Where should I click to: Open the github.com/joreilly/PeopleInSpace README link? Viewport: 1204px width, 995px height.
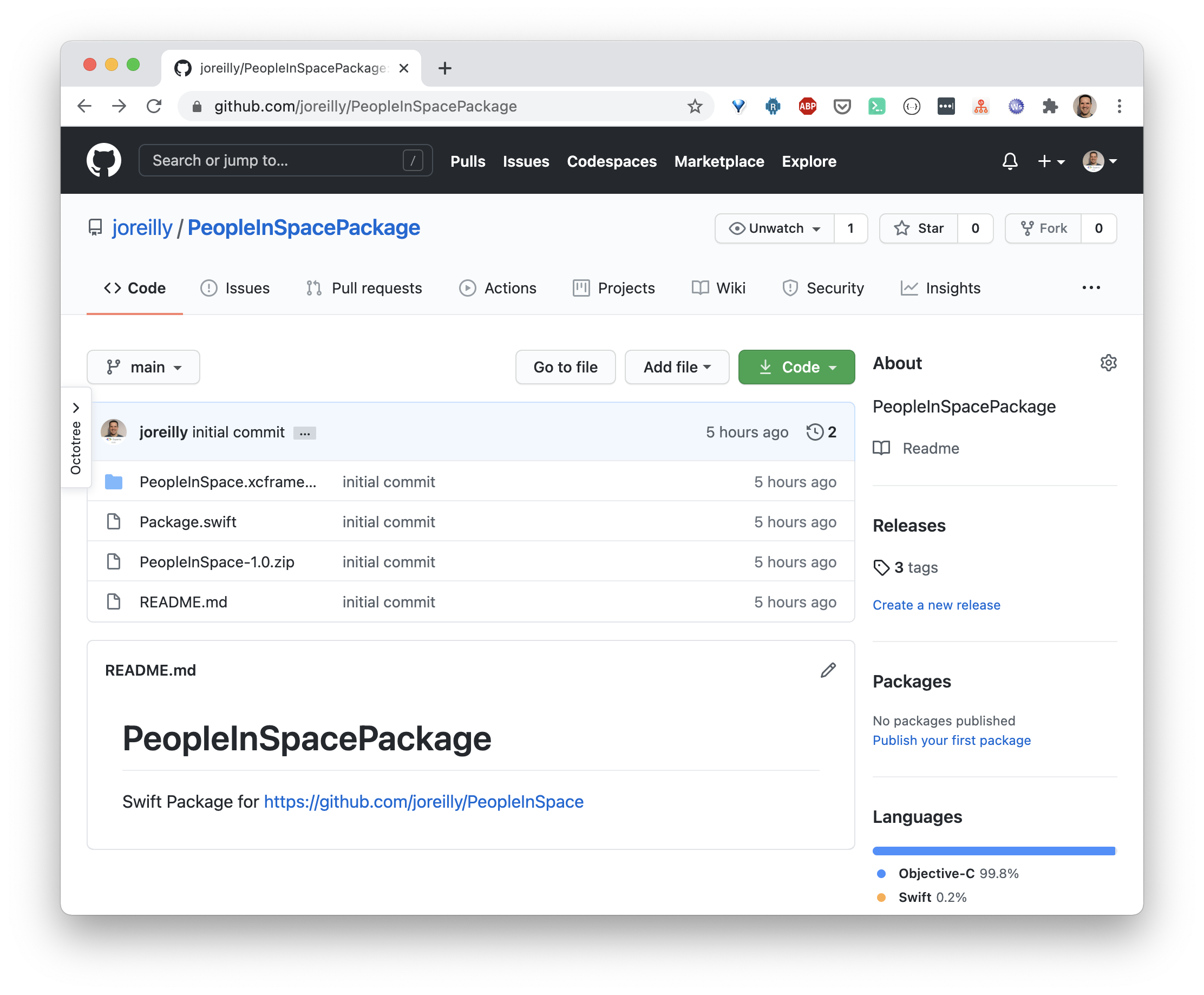click(x=423, y=801)
